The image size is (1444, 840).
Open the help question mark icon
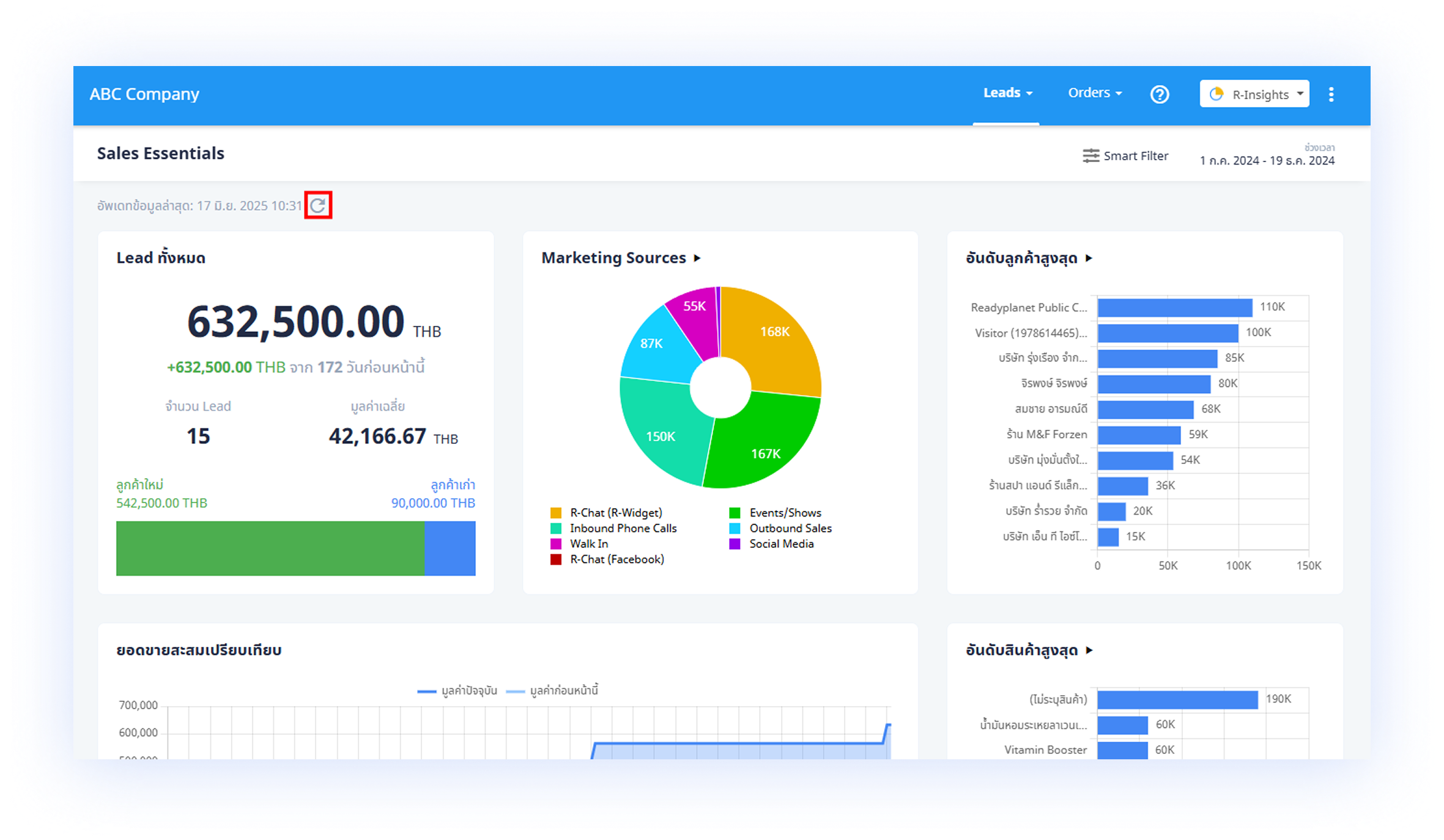click(1159, 94)
